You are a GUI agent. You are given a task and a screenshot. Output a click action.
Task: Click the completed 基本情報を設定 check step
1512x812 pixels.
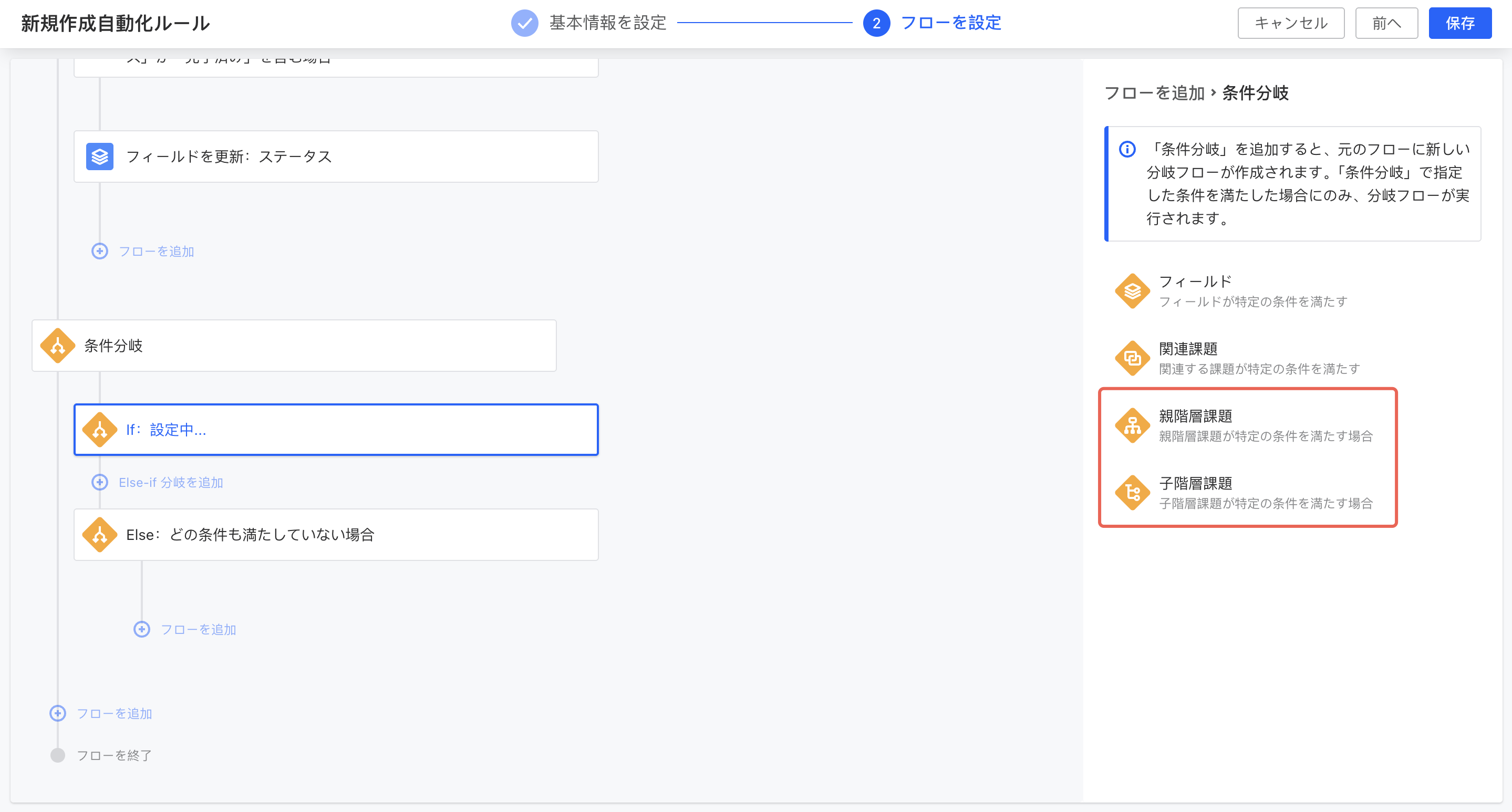pos(524,23)
